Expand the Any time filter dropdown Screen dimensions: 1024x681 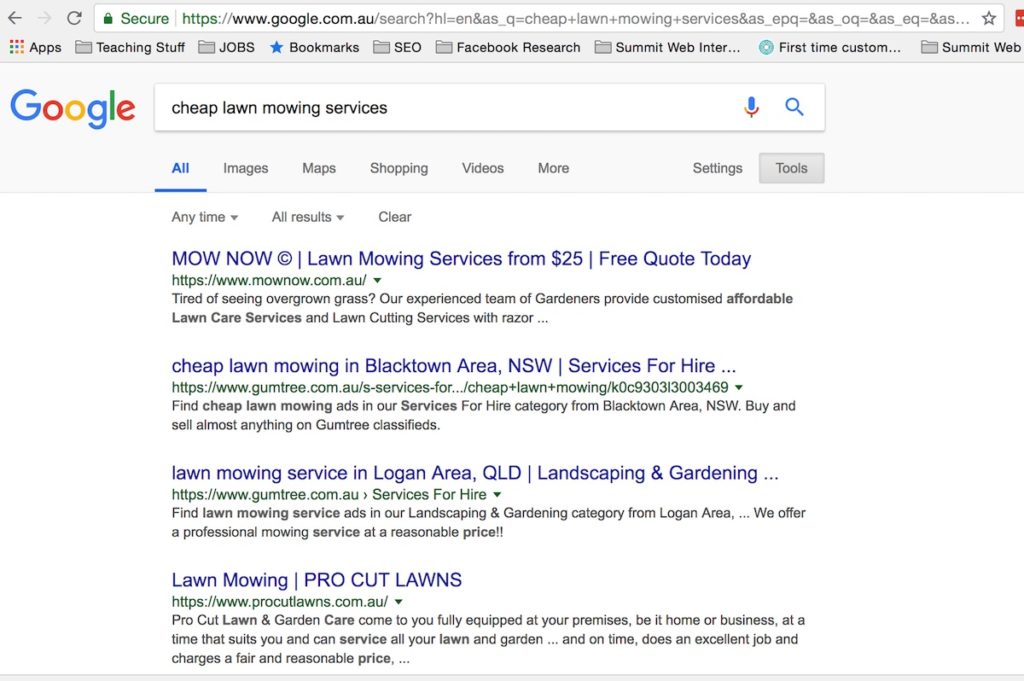point(204,217)
